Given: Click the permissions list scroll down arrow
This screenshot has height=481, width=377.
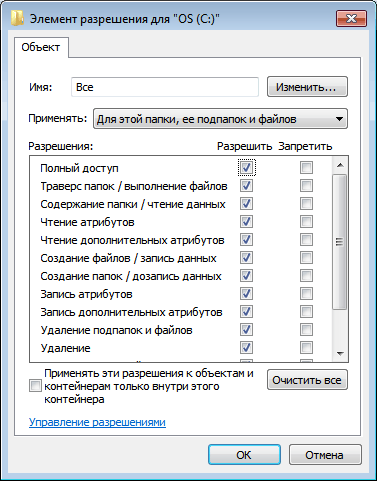Looking at the screenshot, I should 340,353.
